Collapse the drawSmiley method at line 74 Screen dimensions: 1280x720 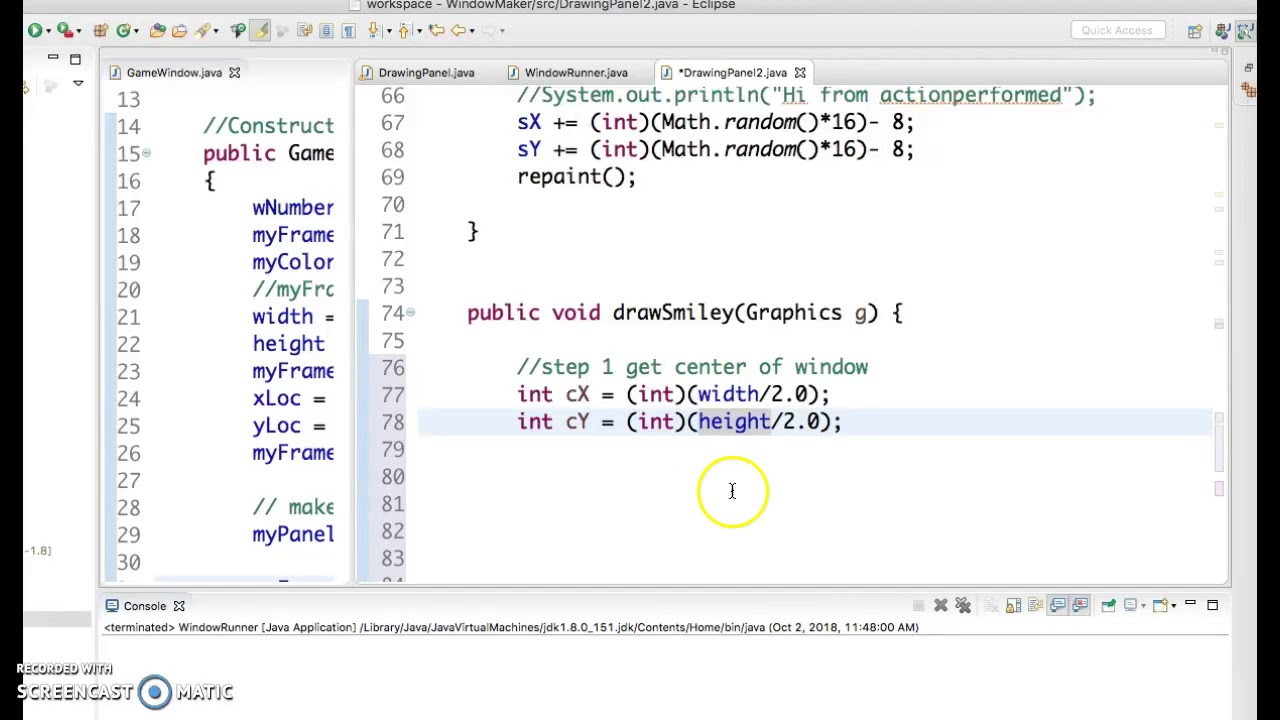pyautogui.click(x=410, y=312)
